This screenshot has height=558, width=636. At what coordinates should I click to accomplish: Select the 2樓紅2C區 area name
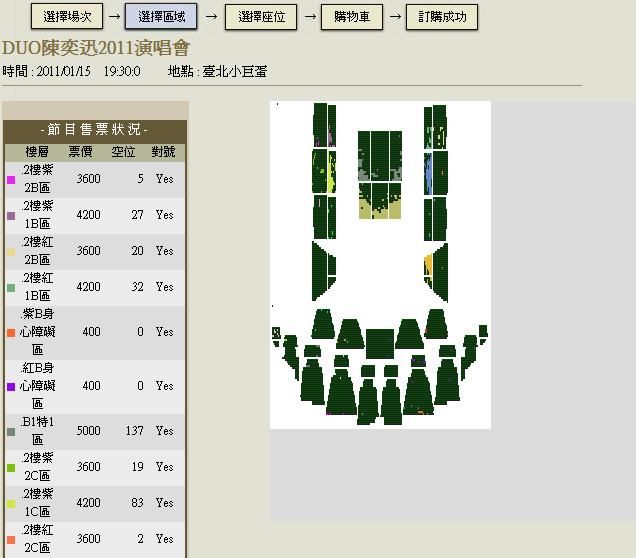click(37, 539)
